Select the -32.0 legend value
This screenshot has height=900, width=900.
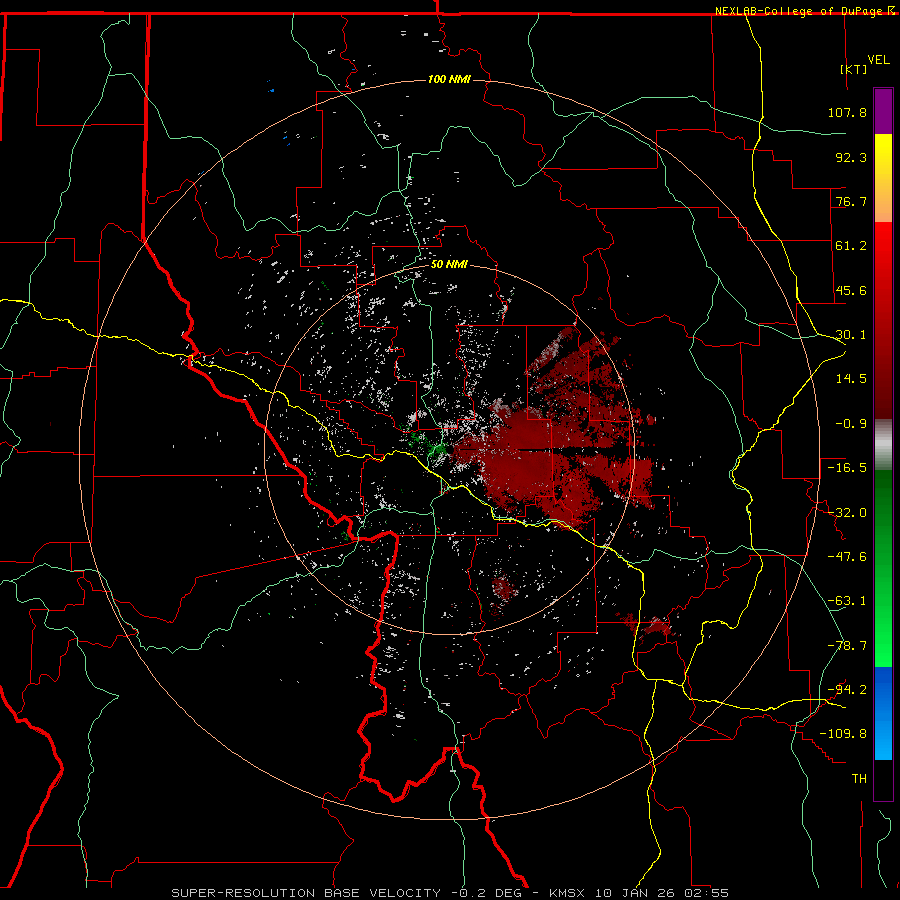coord(847,513)
